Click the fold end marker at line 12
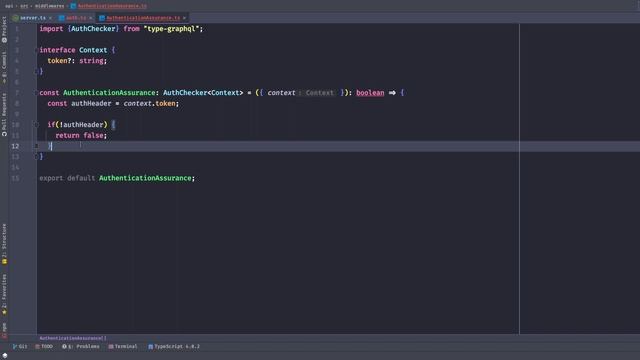640x360 pixels. [36, 146]
